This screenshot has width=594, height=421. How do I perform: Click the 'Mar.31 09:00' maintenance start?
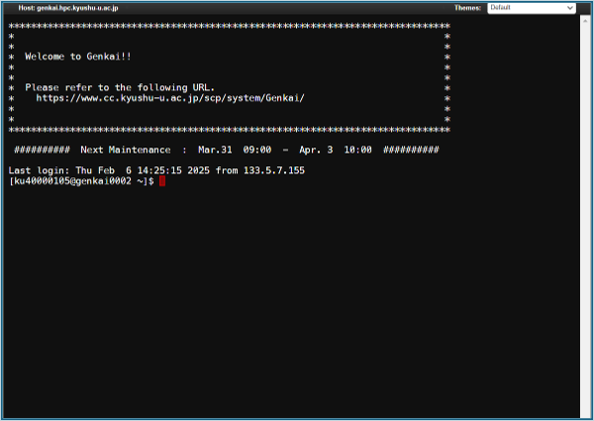tap(234, 150)
